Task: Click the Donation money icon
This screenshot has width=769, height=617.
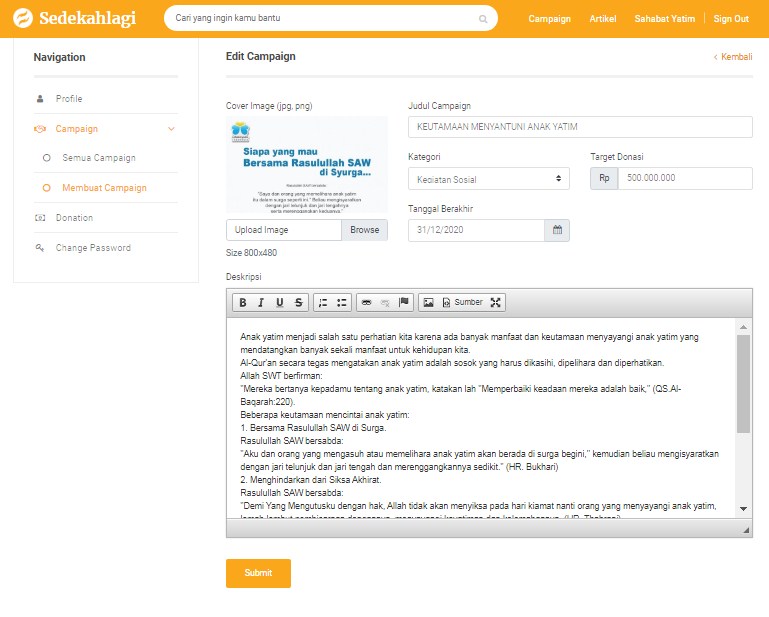Action: (40, 218)
